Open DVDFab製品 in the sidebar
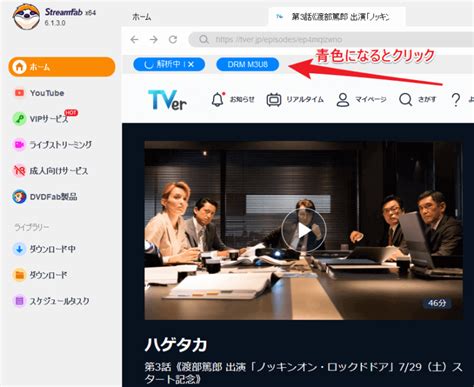Viewport: 474px width, 387px height. click(x=53, y=197)
